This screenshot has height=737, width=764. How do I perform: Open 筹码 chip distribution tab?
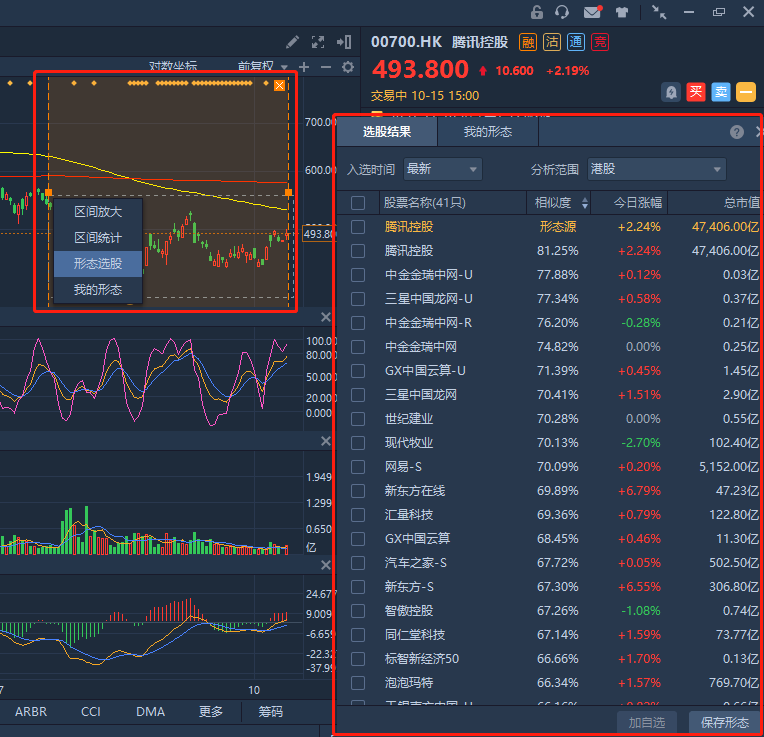(x=270, y=712)
